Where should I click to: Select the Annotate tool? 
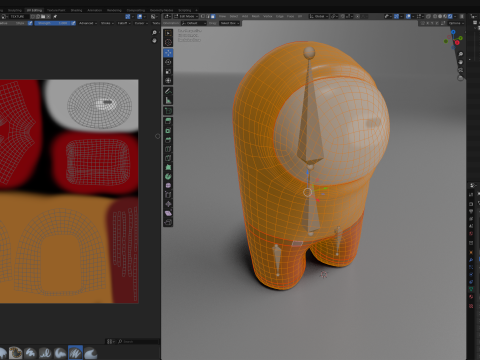pyautogui.click(x=168, y=91)
